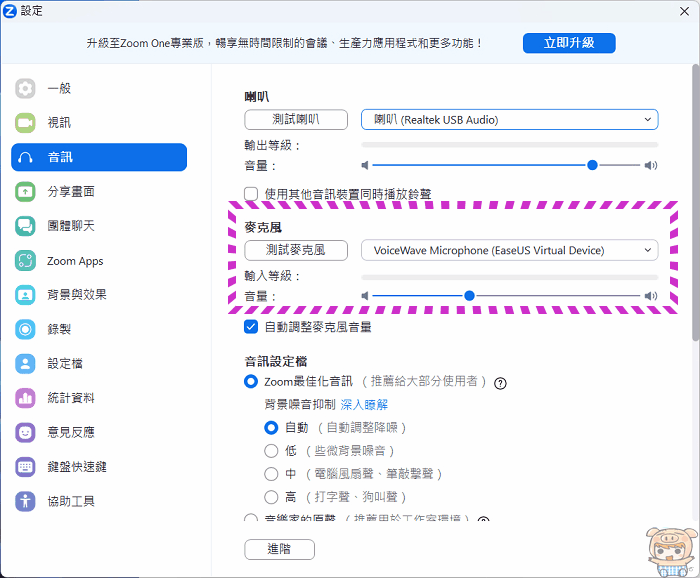Click the loud volume icon on the 麥克風 slider
Screen dimensions: 700x578
tap(651, 296)
